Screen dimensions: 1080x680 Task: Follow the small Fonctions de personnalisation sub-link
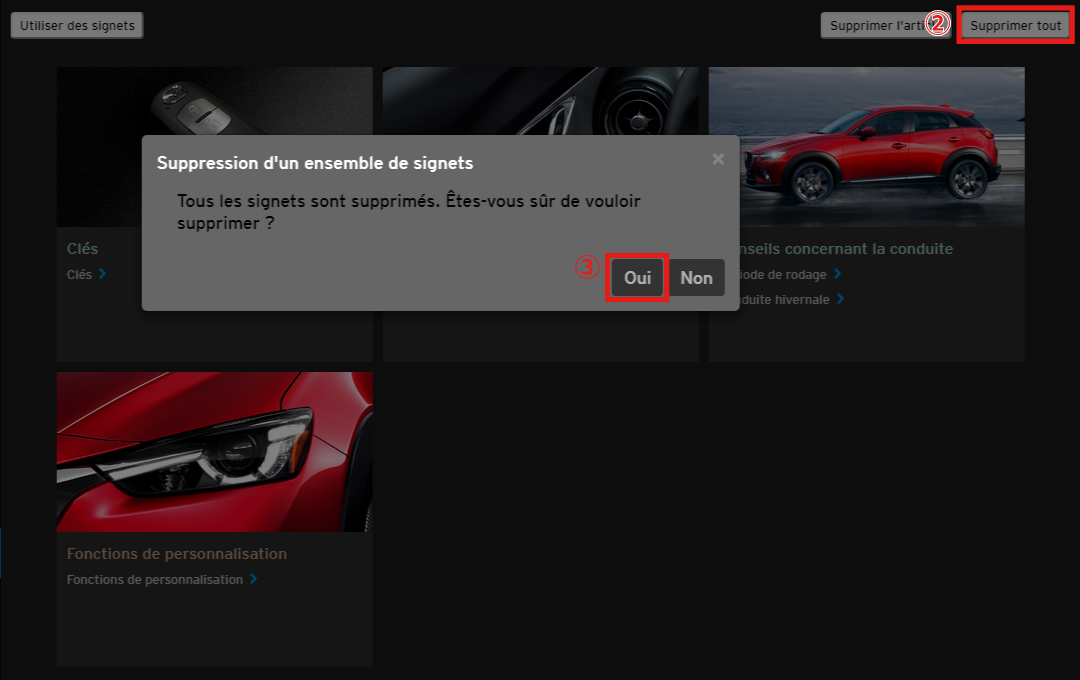tap(154, 579)
